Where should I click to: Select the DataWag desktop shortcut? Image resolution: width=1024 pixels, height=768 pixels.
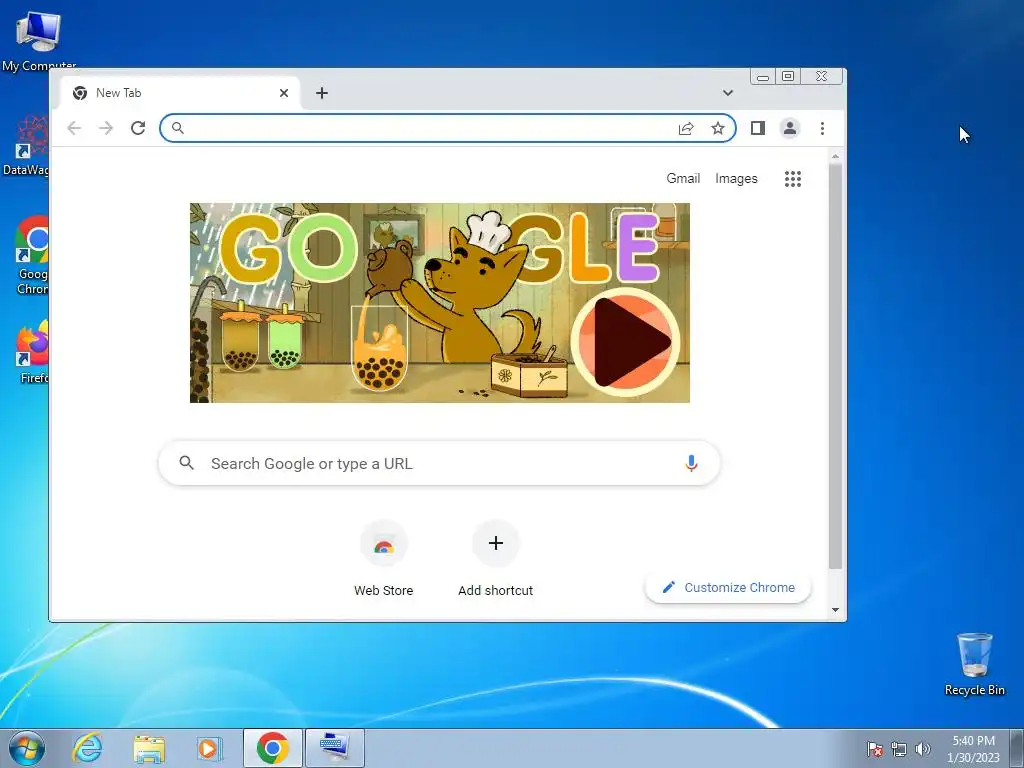tap(26, 146)
